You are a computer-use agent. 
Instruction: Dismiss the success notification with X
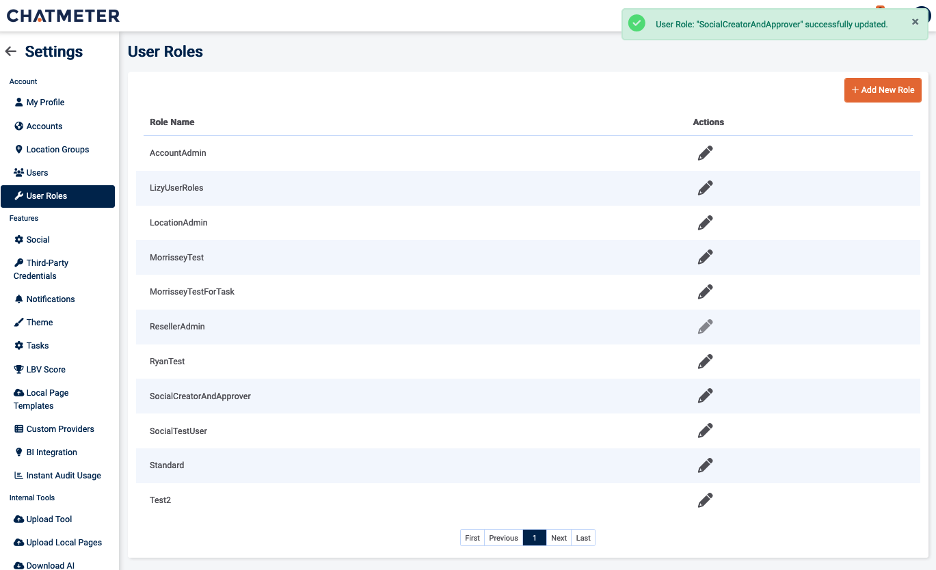(x=915, y=22)
